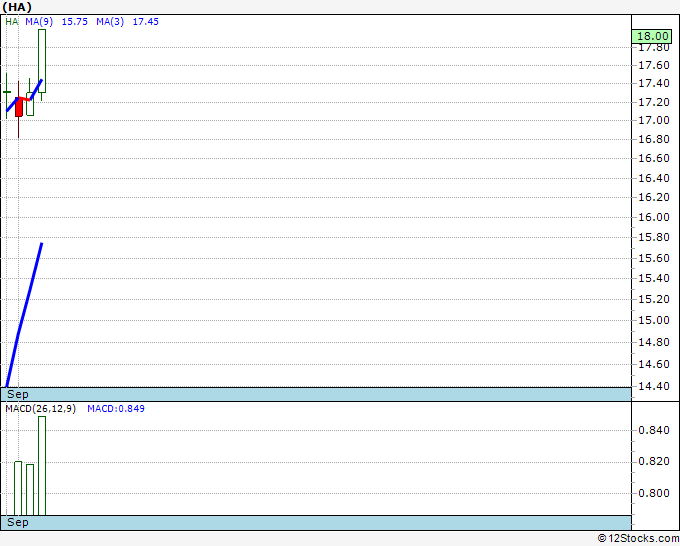Click the green 18.00 current price tag

tap(651, 36)
